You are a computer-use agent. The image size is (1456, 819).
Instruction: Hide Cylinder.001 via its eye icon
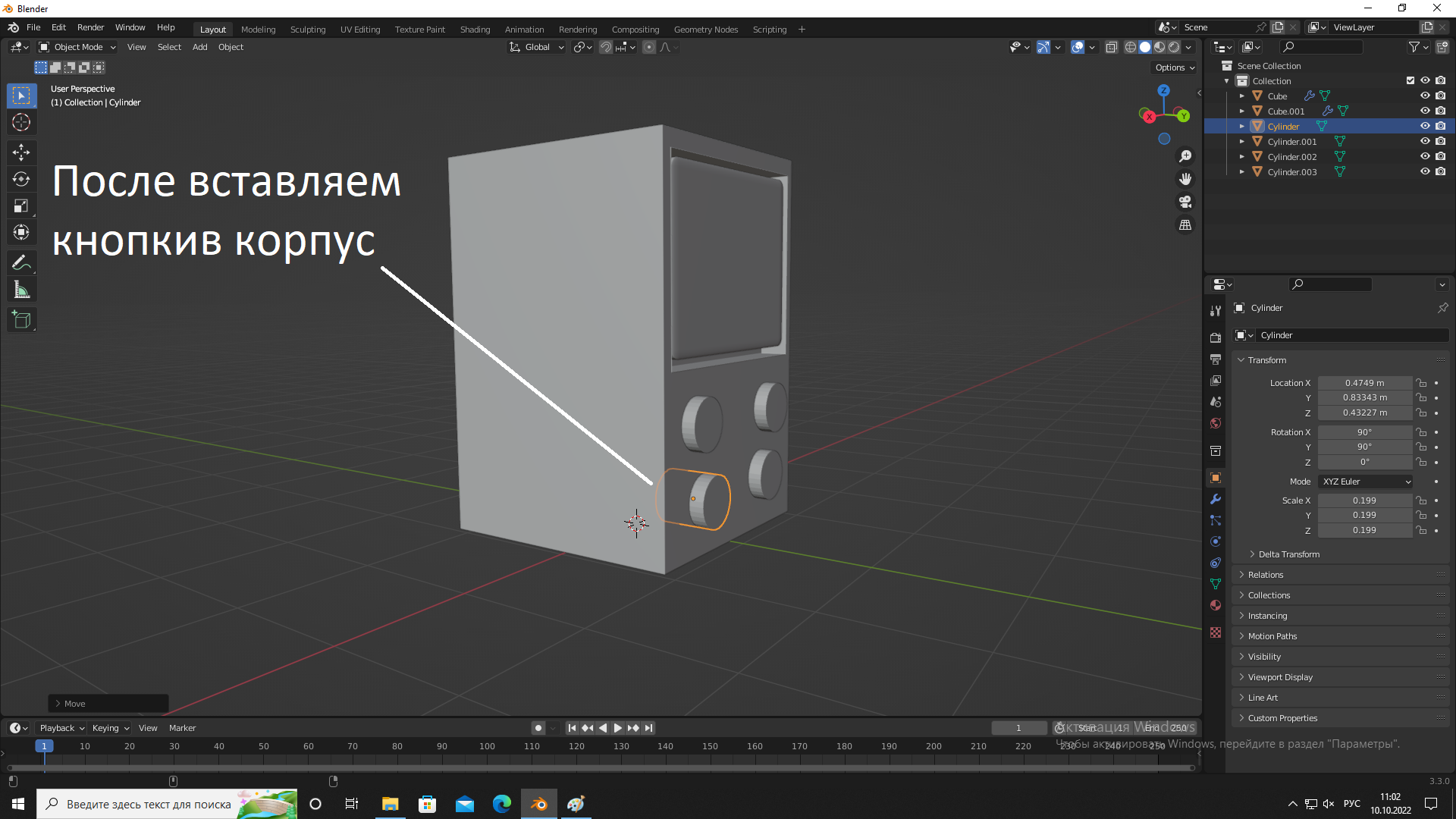(1425, 141)
